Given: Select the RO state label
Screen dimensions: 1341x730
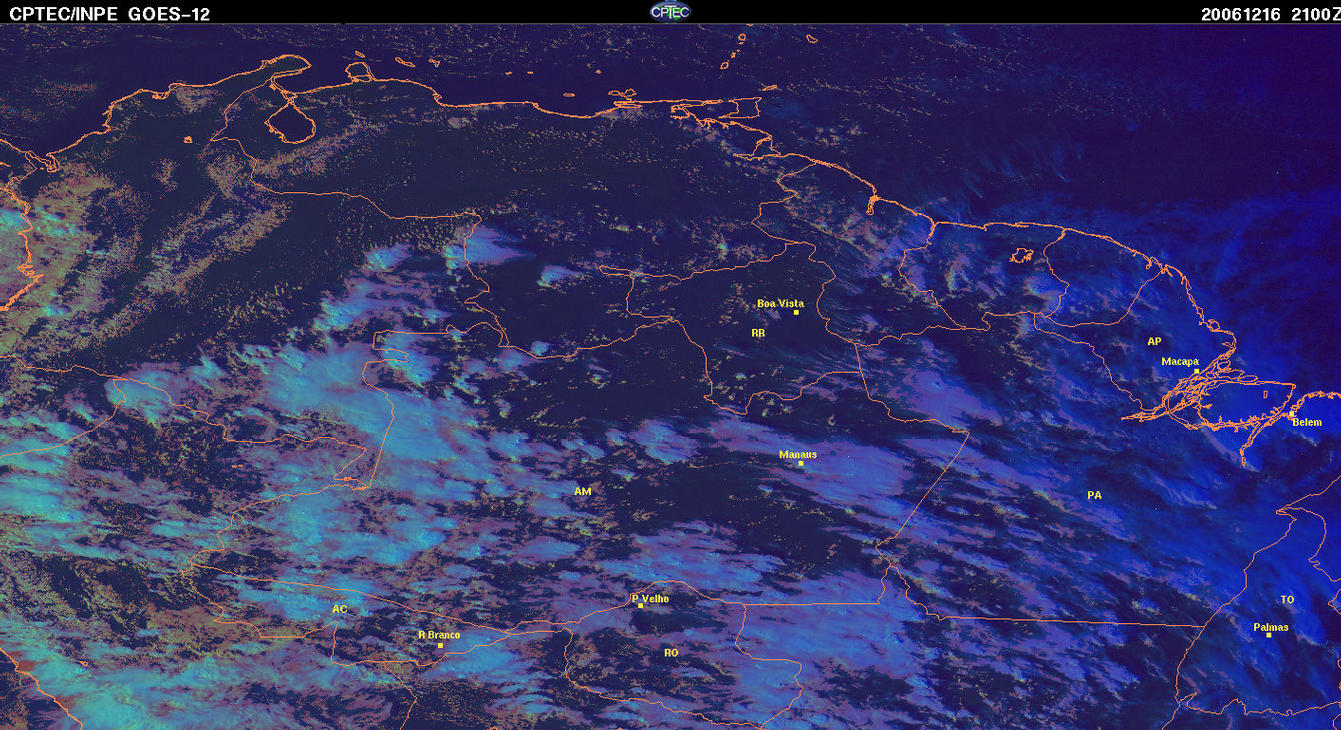Looking at the screenshot, I should (671, 652).
